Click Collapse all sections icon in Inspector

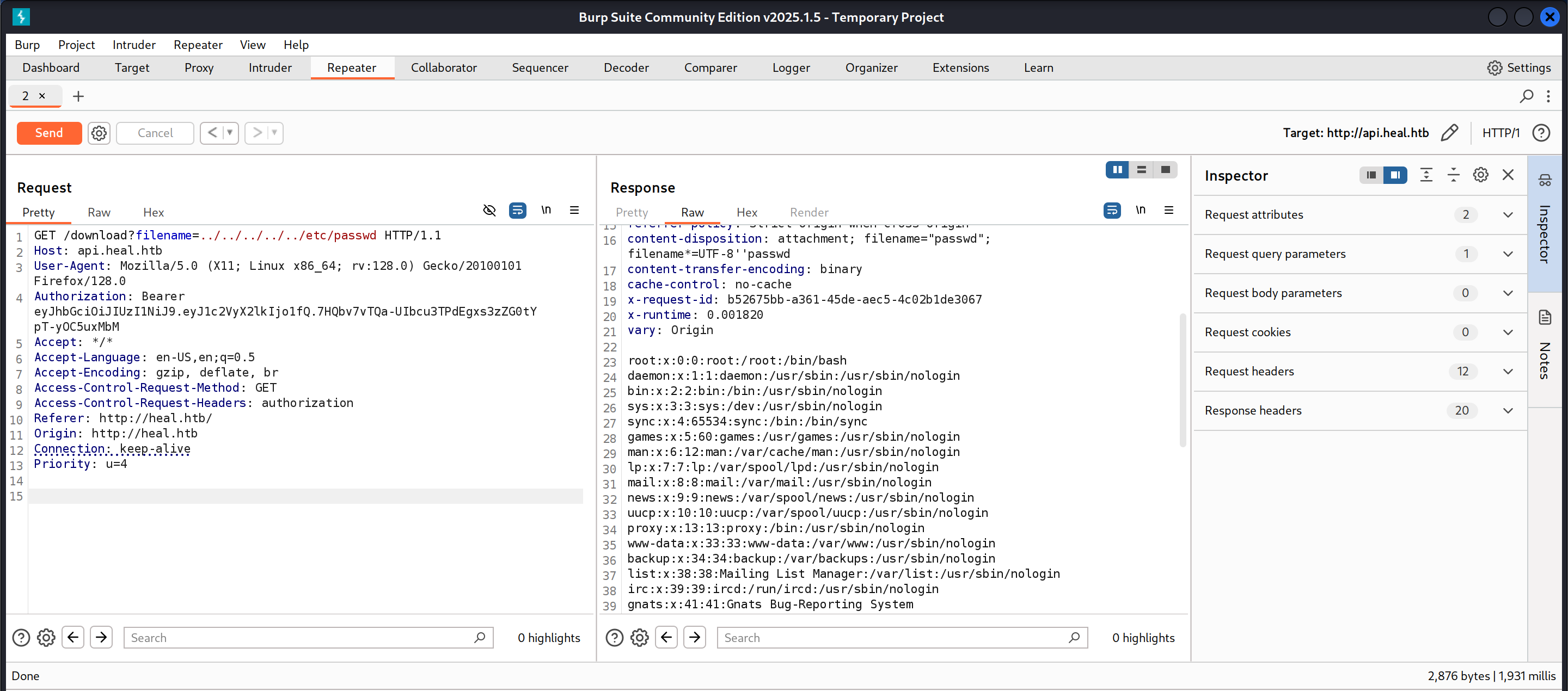pyautogui.click(x=1453, y=175)
